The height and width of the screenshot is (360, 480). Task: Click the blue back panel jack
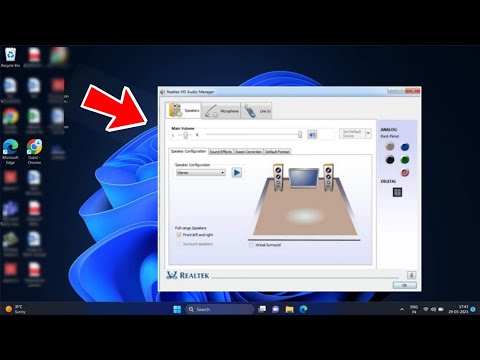405,147
